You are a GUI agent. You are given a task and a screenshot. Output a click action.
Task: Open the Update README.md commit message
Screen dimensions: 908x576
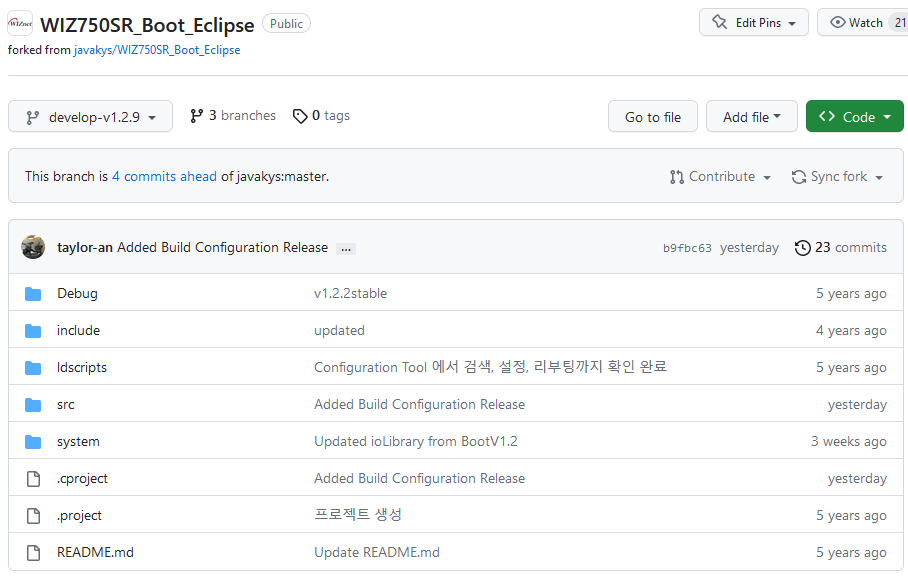[x=376, y=553]
